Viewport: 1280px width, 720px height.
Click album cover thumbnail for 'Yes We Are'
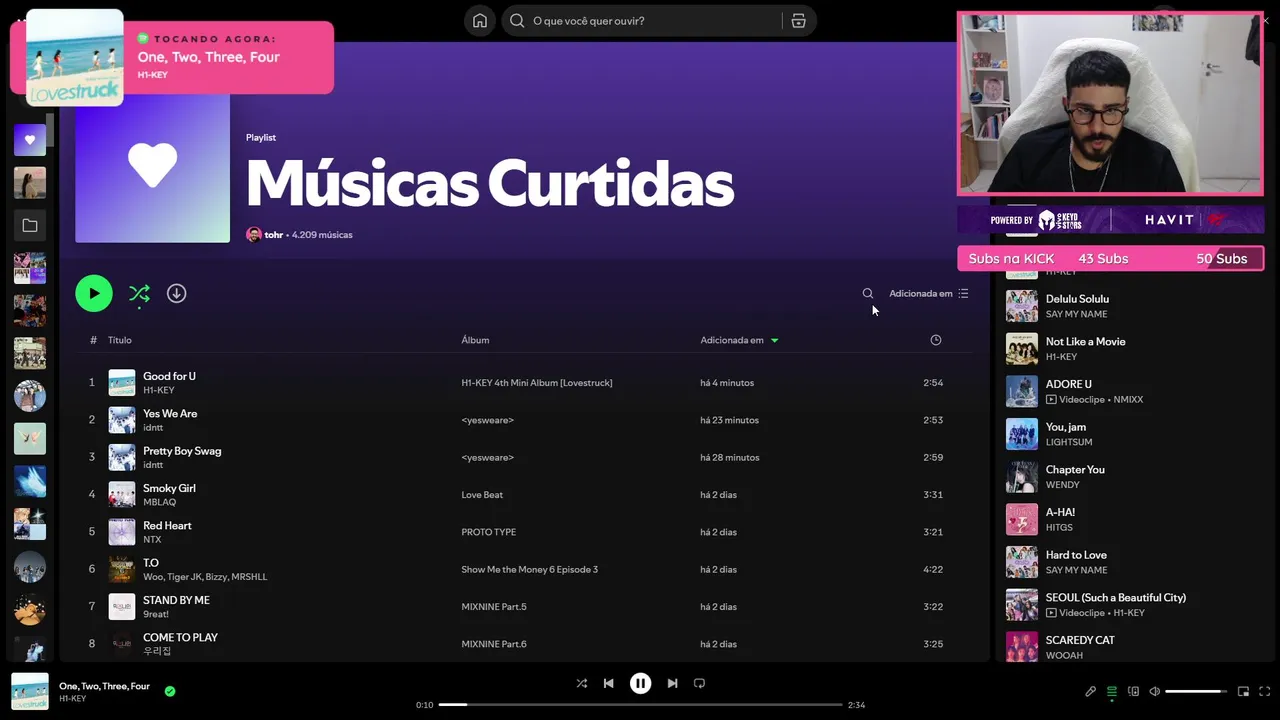pos(122,420)
